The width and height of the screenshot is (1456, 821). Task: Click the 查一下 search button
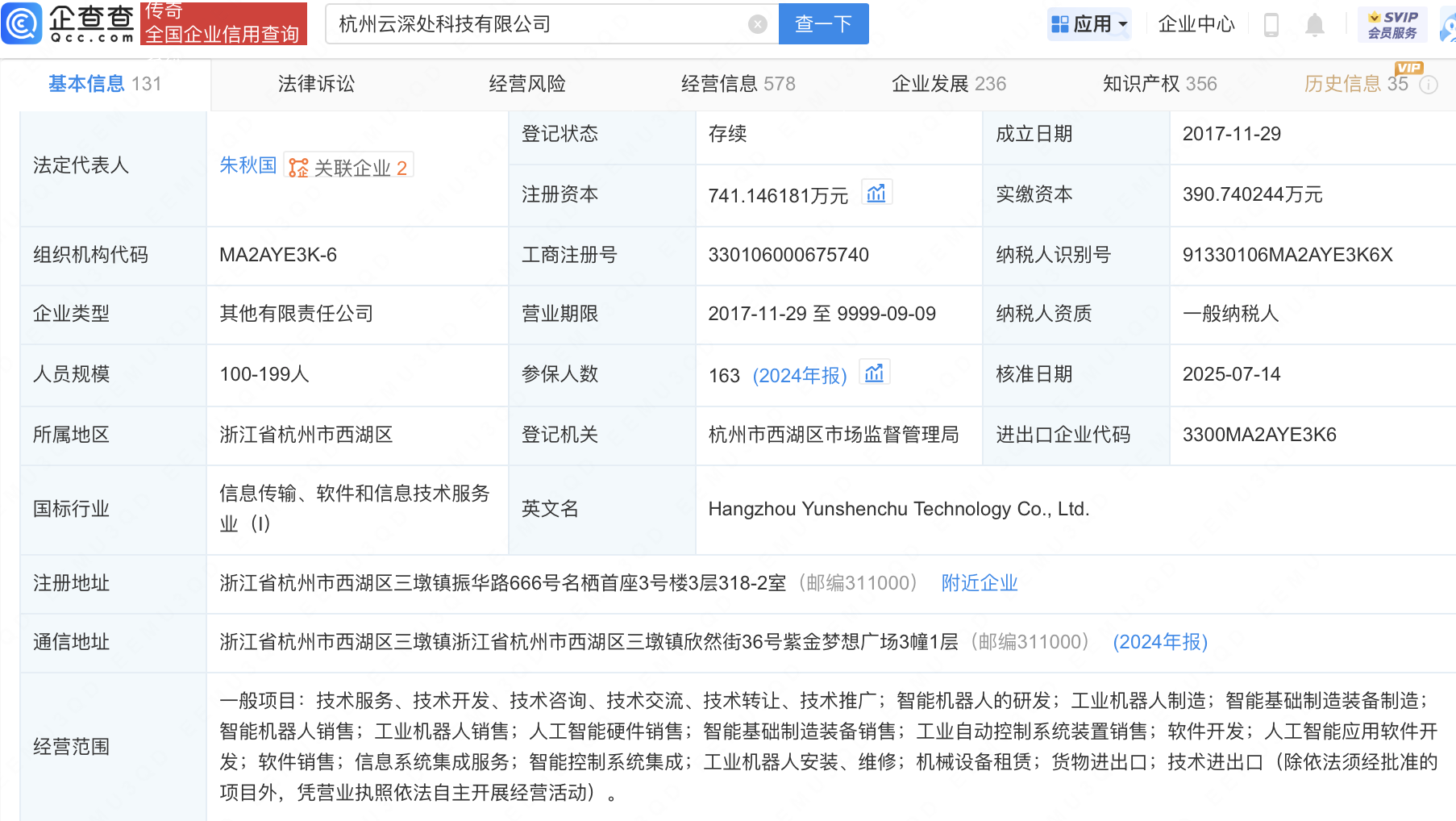tap(824, 24)
